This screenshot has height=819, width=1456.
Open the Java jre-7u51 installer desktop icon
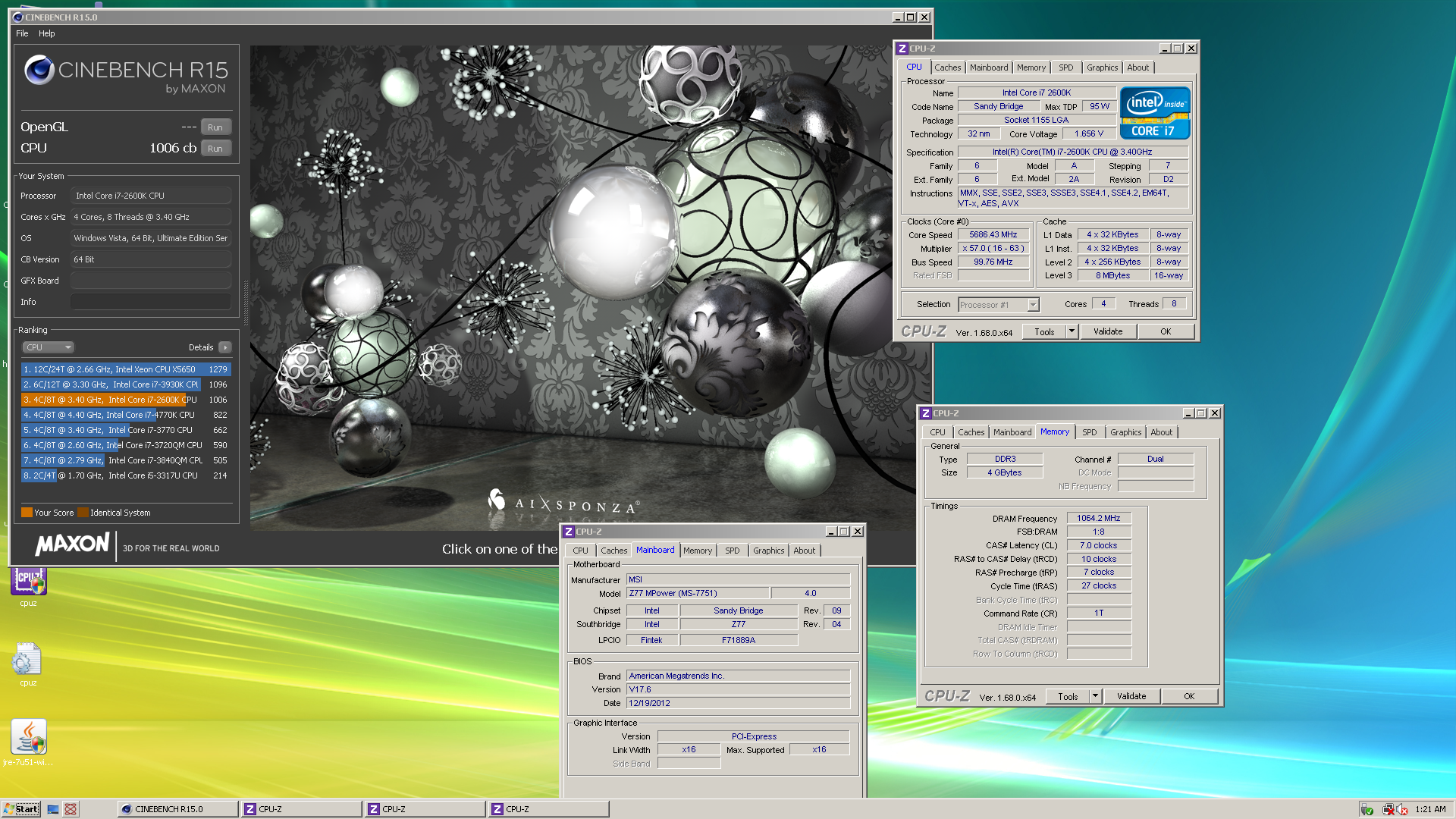pos(28,737)
